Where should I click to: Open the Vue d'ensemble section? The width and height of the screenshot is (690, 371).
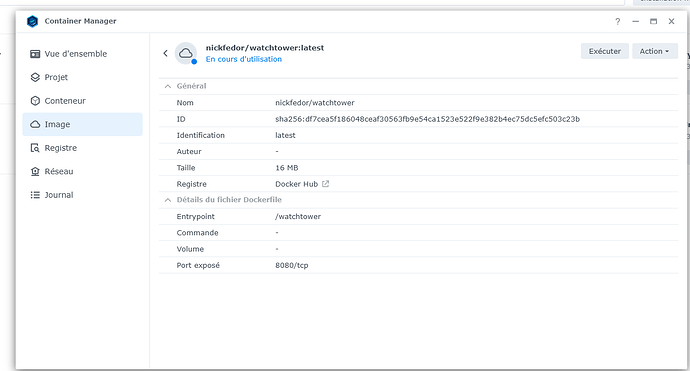(x=83, y=54)
